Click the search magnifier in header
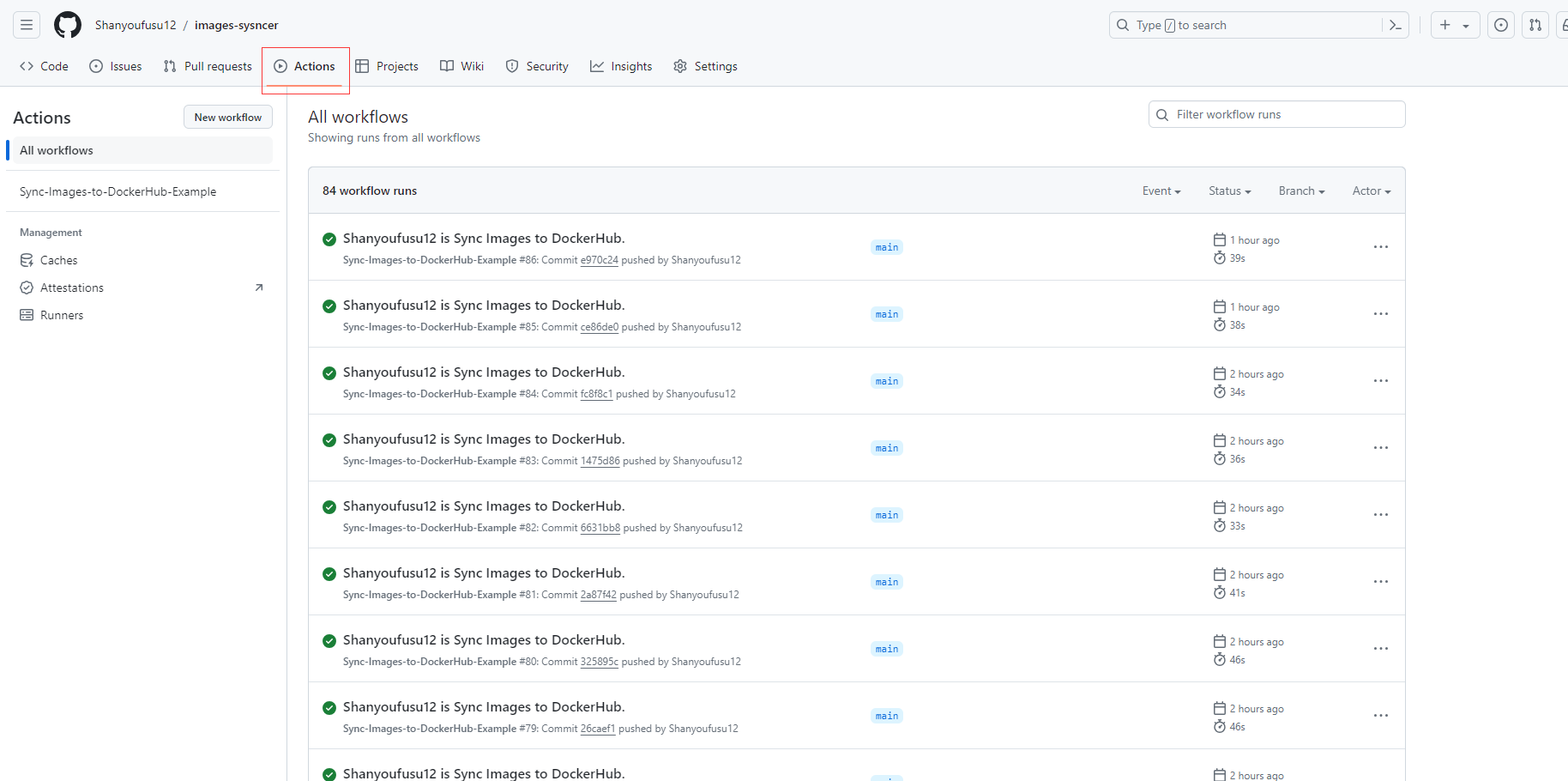 [x=1123, y=25]
